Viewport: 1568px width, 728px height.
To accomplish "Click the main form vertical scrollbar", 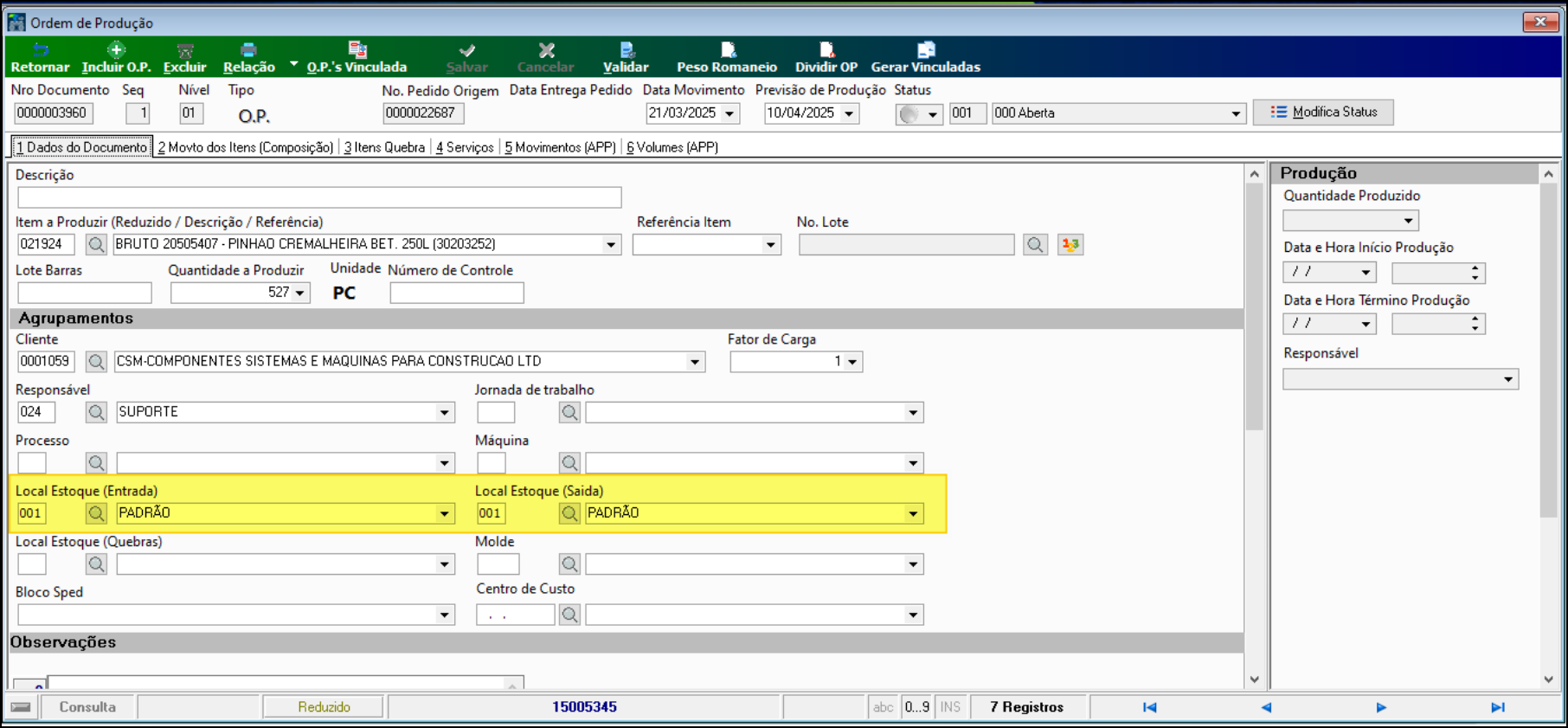I will tap(1255, 426).
